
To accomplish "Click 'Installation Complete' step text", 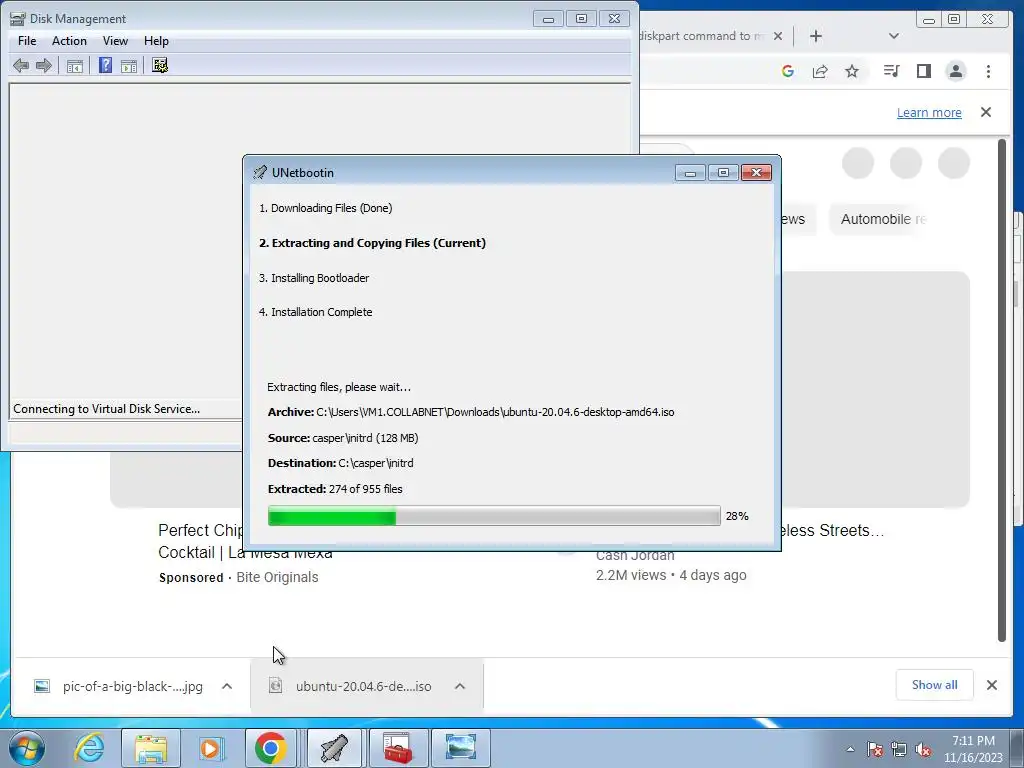I will tap(315, 312).
